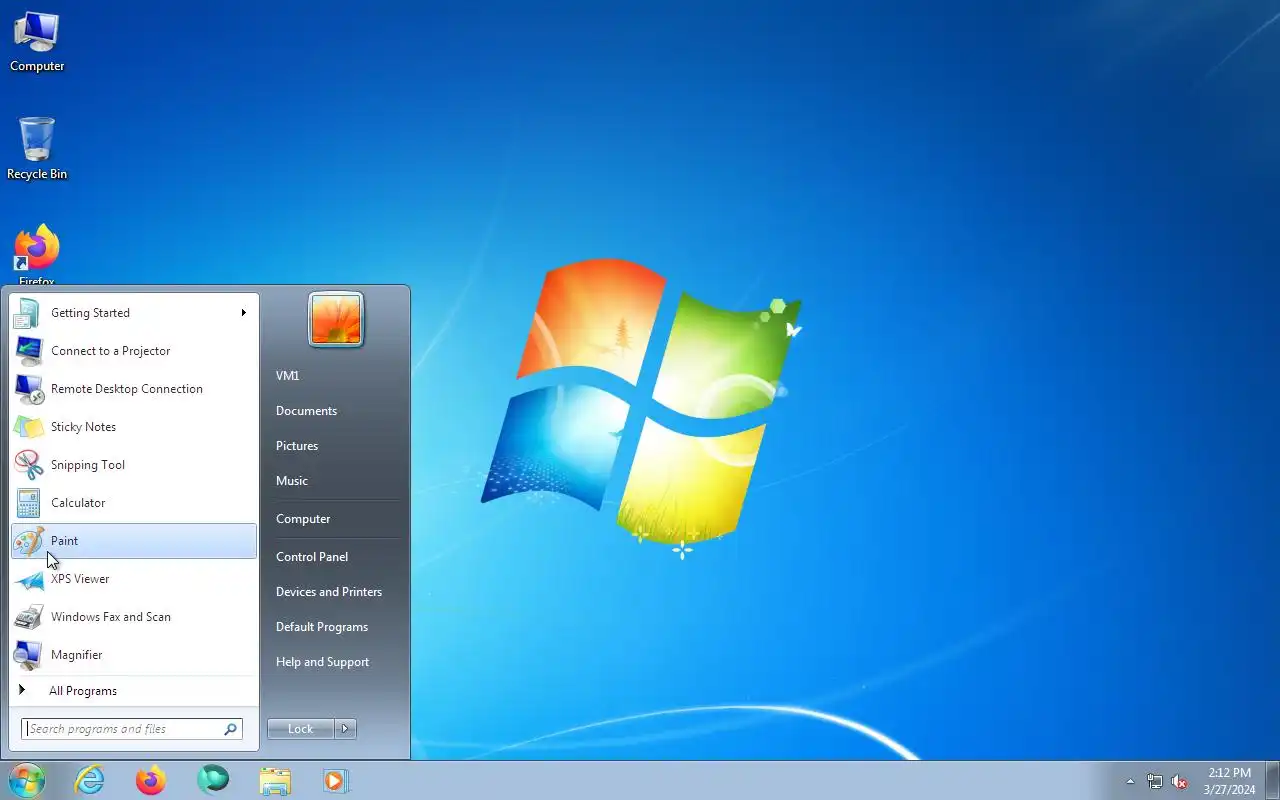Click the muted volume tray icon

pyautogui.click(x=1180, y=781)
